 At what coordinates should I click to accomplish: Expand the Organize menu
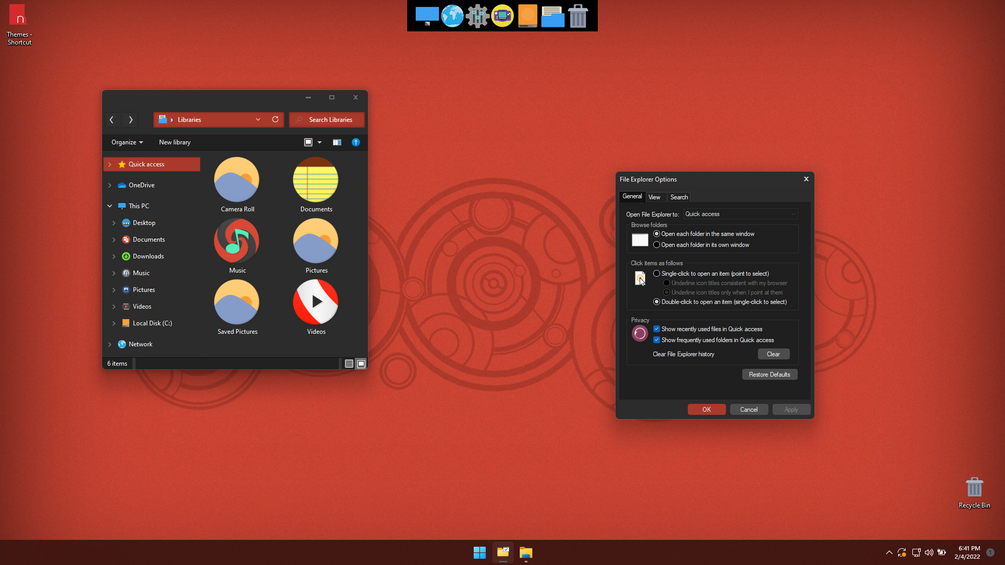click(127, 142)
